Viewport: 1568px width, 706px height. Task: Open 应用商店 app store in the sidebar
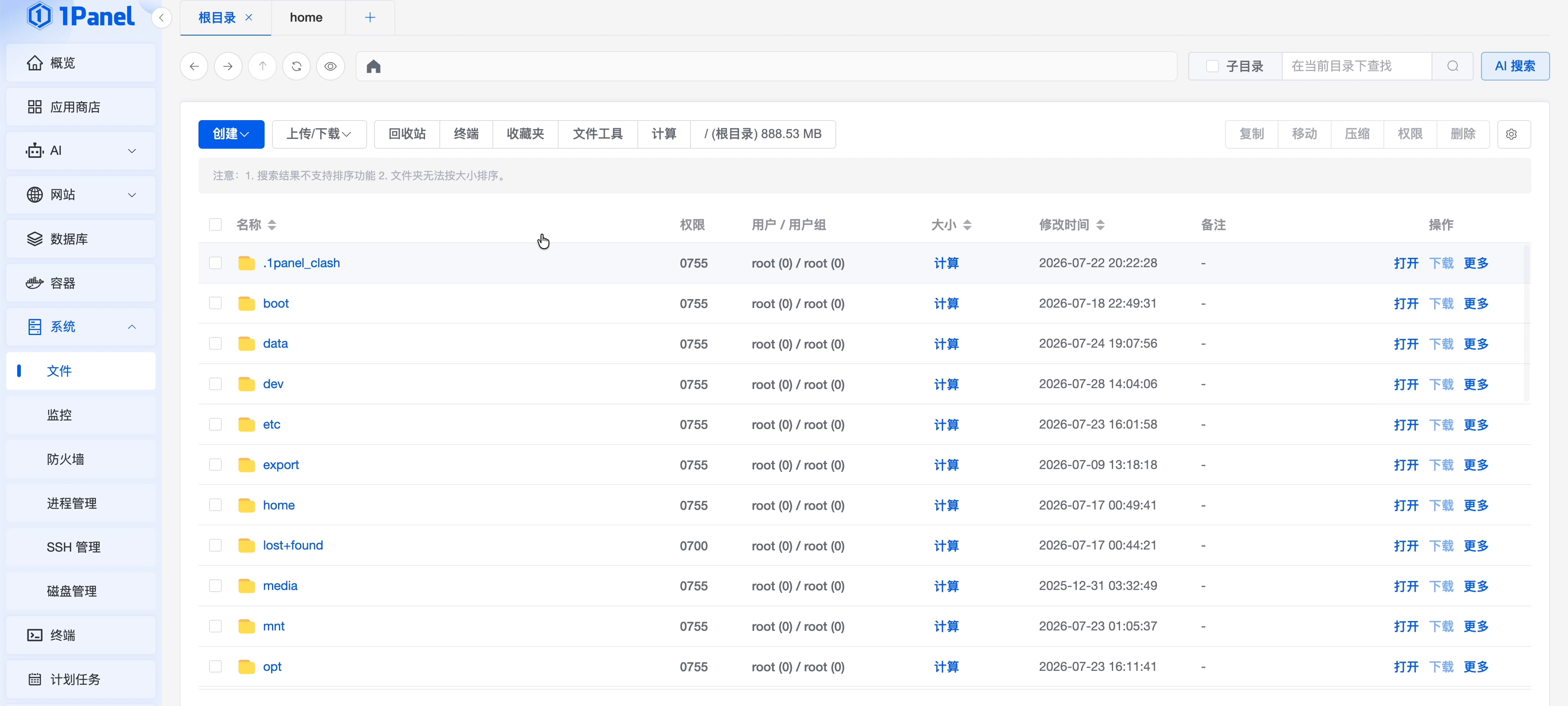(x=81, y=107)
